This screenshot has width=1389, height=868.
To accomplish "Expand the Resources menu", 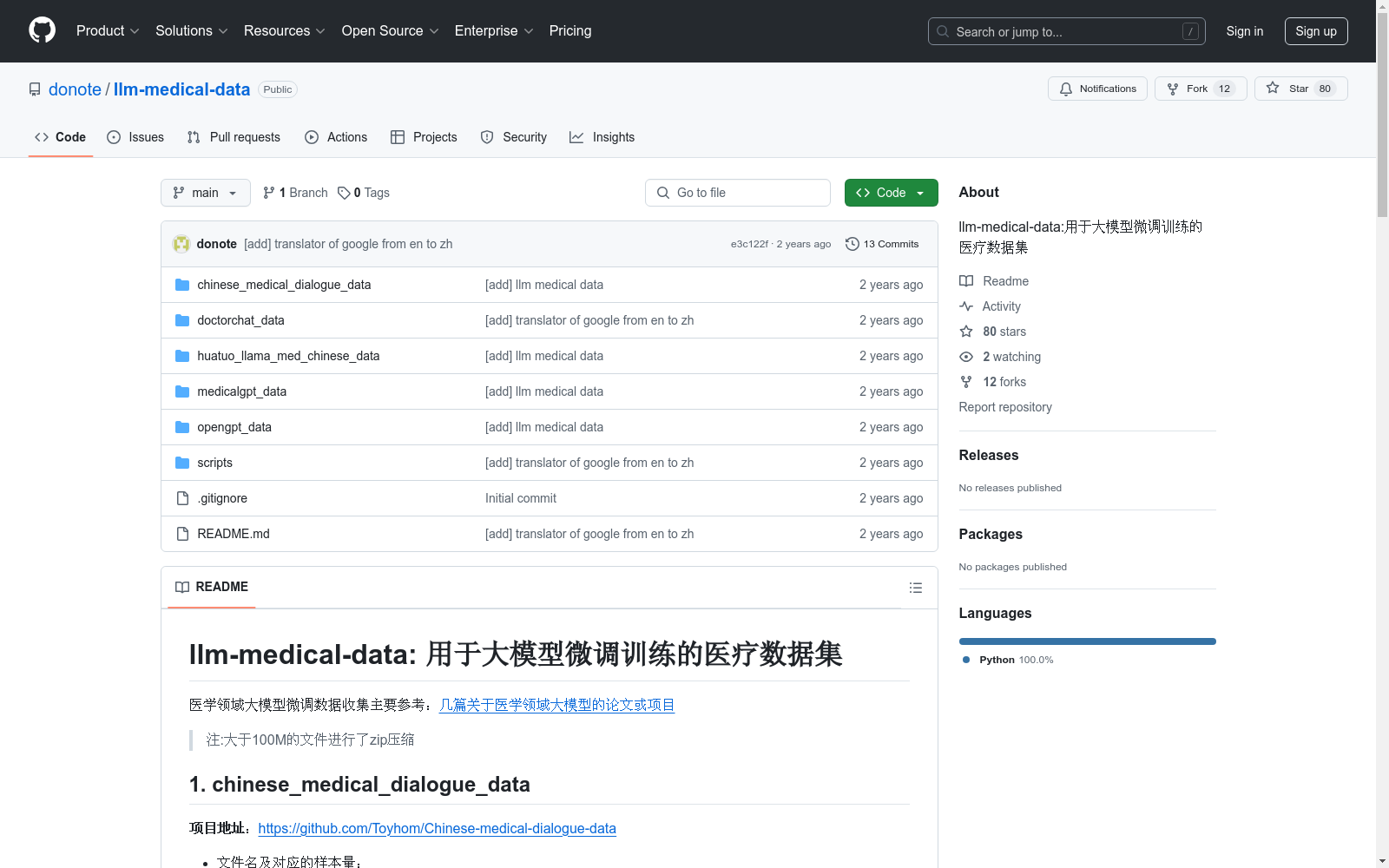I will (285, 30).
